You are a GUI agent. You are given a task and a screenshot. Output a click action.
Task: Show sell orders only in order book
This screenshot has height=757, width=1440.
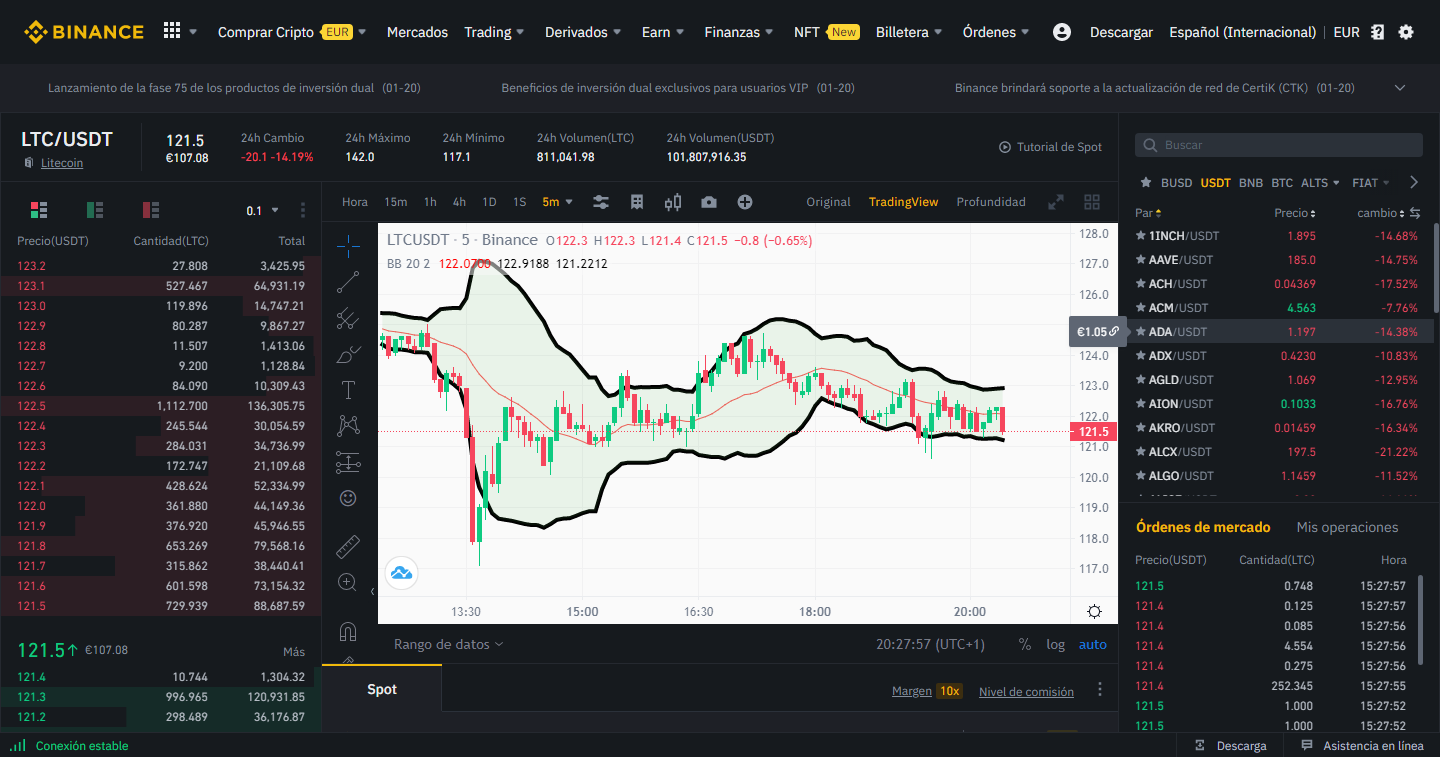[x=151, y=210]
